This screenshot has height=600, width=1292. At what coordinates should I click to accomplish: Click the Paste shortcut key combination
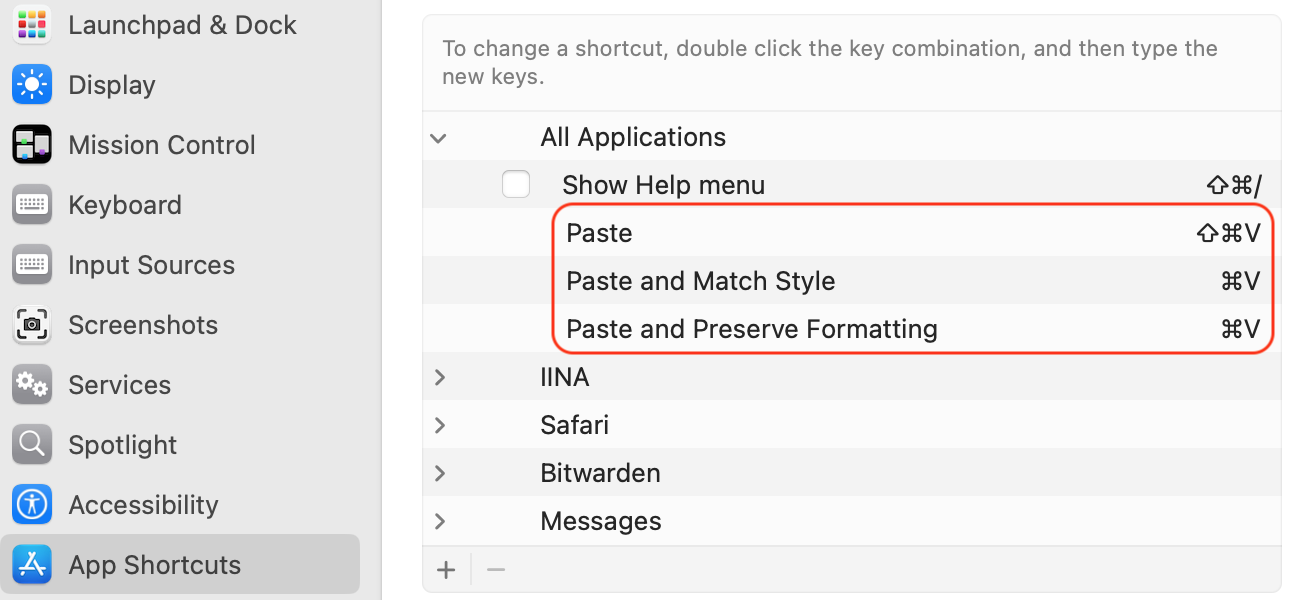click(1228, 233)
